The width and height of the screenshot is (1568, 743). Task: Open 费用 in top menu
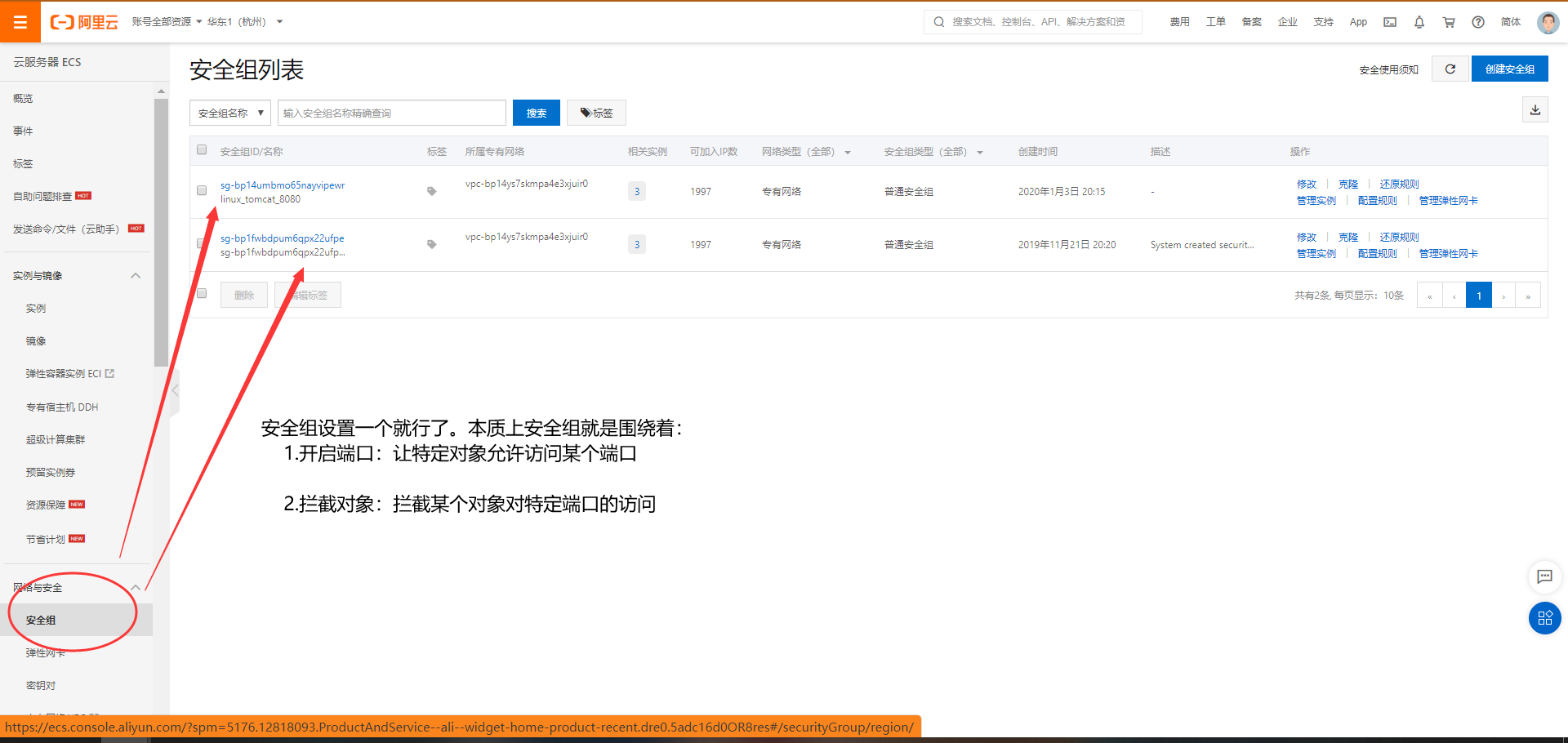click(x=1179, y=22)
